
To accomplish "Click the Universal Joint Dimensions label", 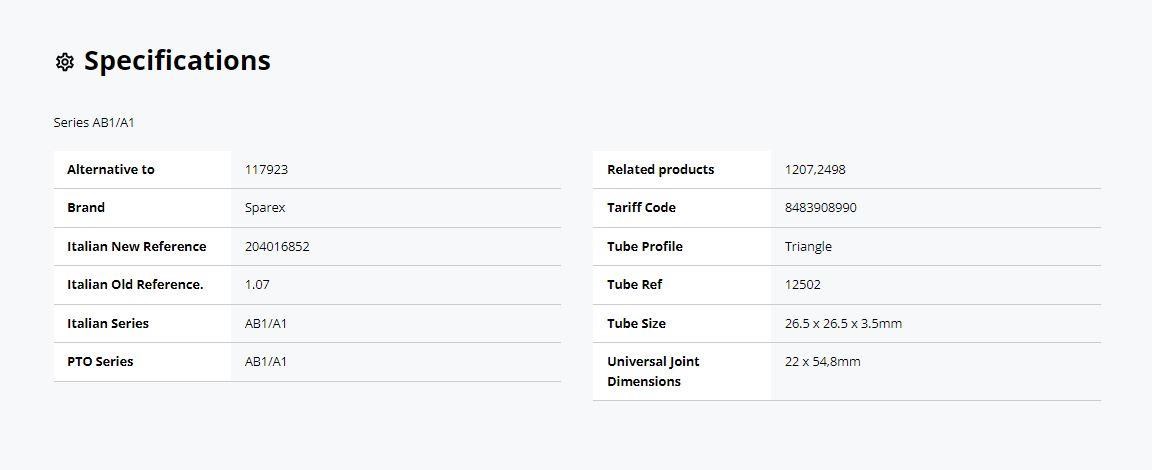I will 653,372.
